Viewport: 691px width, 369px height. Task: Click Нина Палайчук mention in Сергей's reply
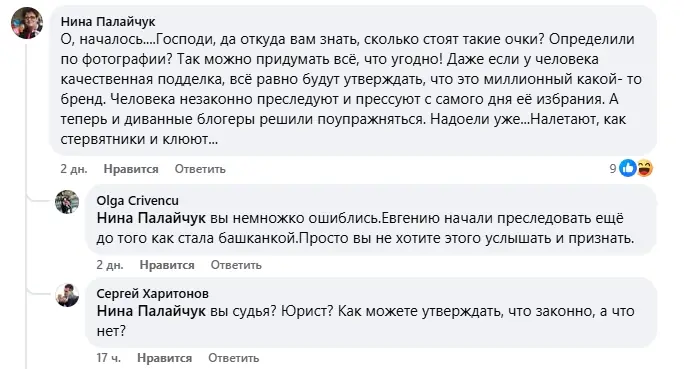click(151, 312)
